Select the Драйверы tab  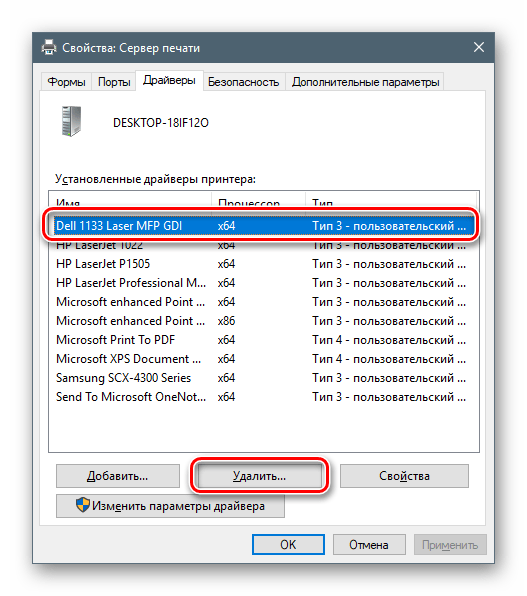[169, 80]
